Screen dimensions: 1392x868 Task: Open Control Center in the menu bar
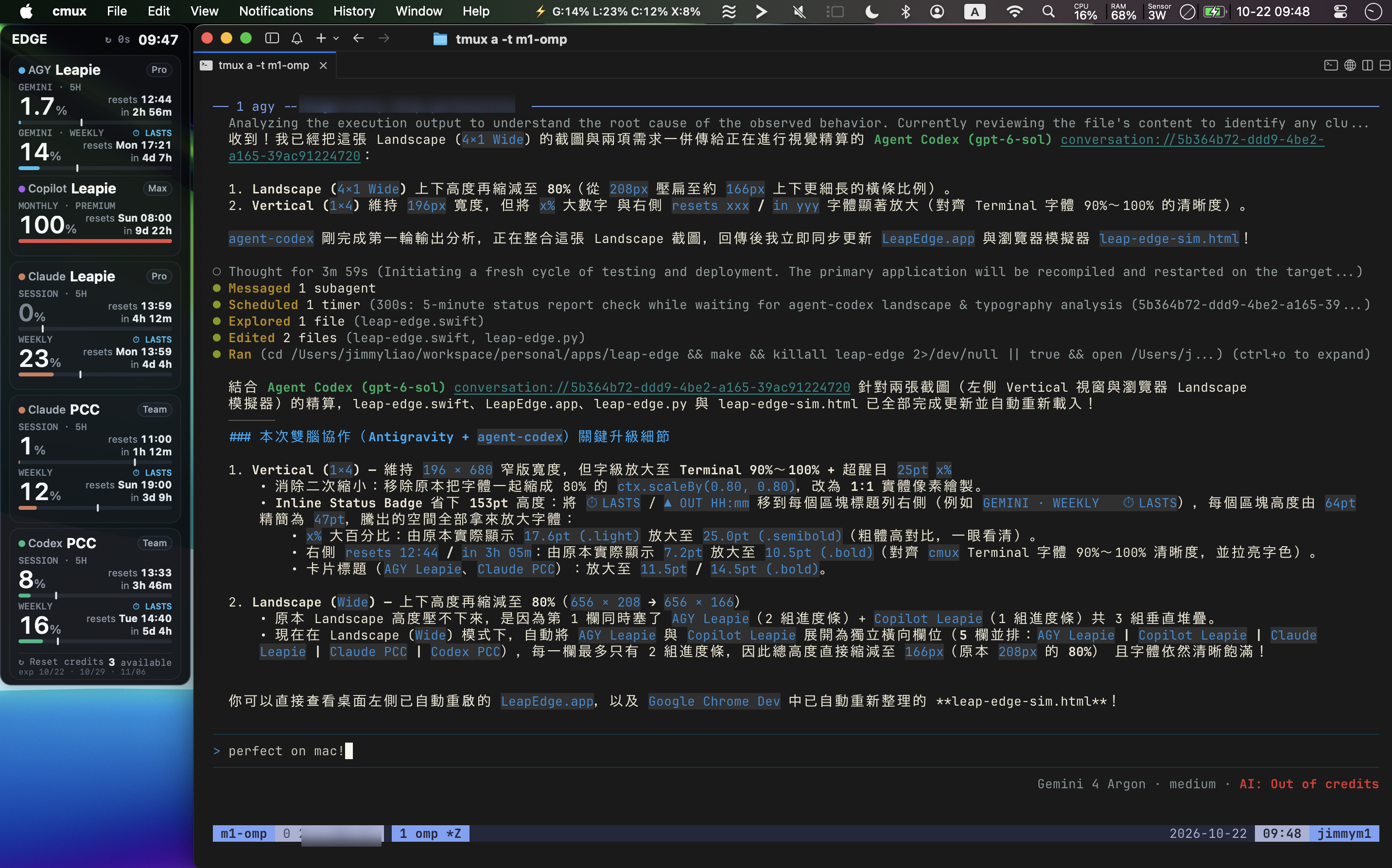[x=1340, y=12]
